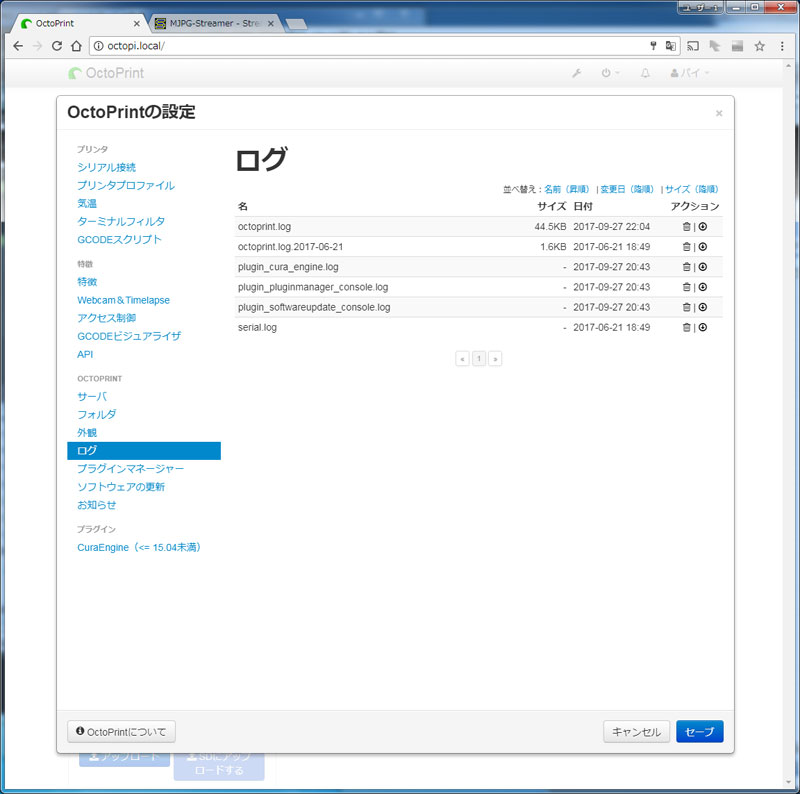Viewport: 800px width, 794px height.
Task: Open プラグインマネージャー section
Action: click(x=130, y=468)
